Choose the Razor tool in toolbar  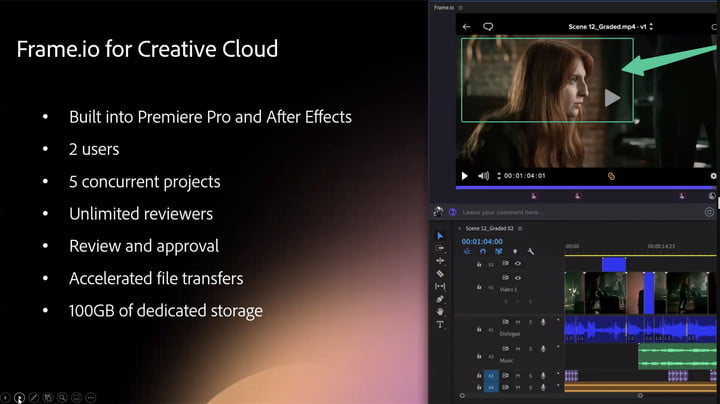(440, 273)
